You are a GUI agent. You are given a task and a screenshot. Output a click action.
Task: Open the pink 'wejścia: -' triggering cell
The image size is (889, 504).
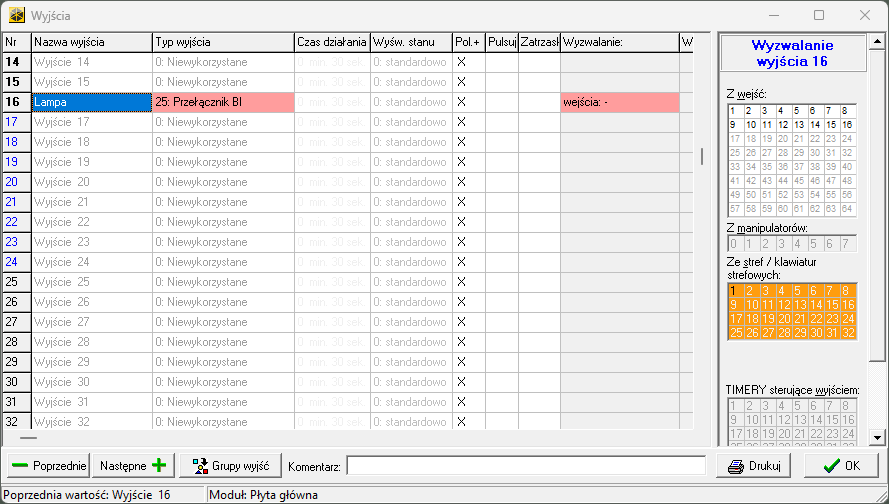619,102
